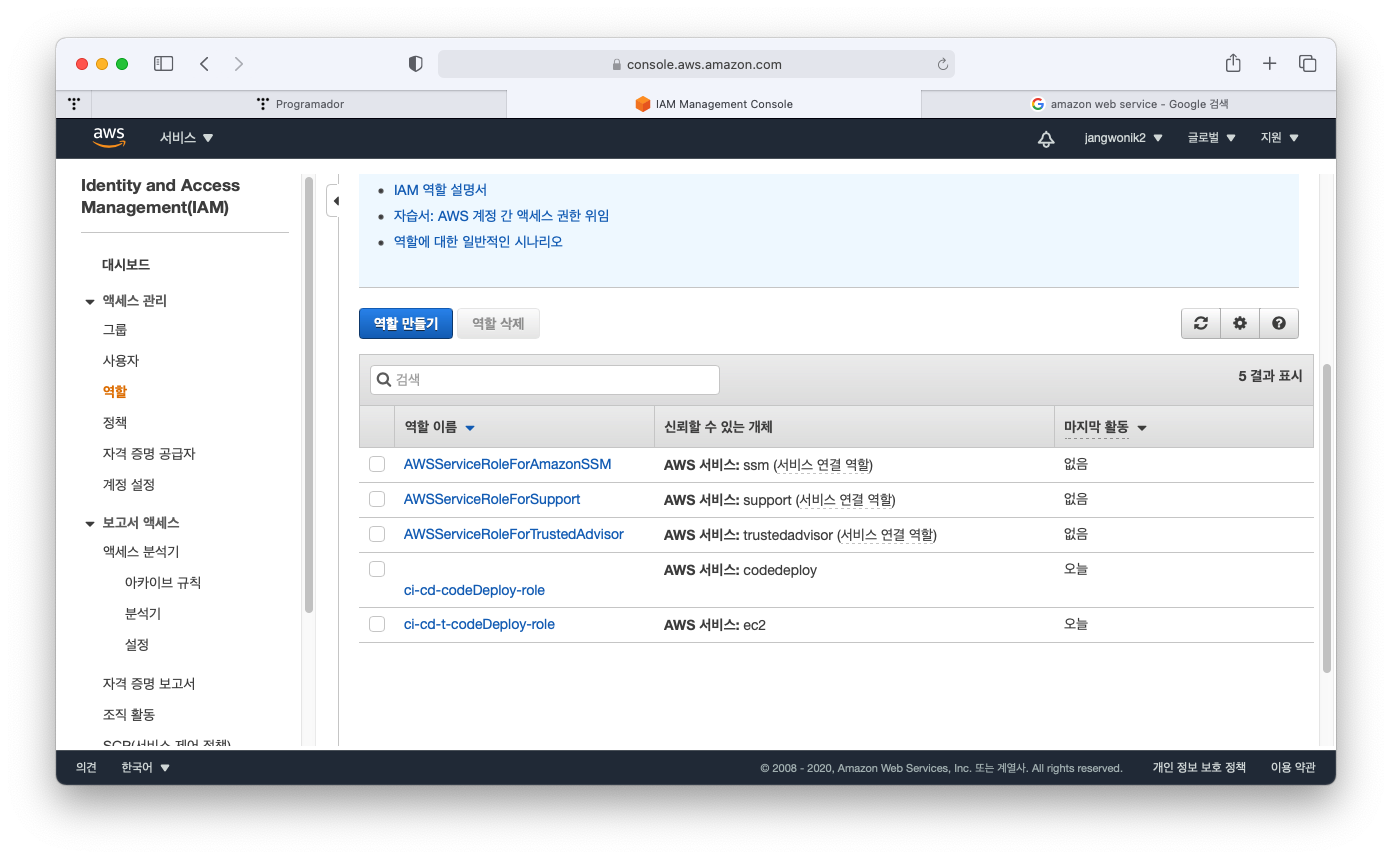The image size is (1392, 859).
Task: Click the 역할 삭제 button
Action: [x=498, y=323]
